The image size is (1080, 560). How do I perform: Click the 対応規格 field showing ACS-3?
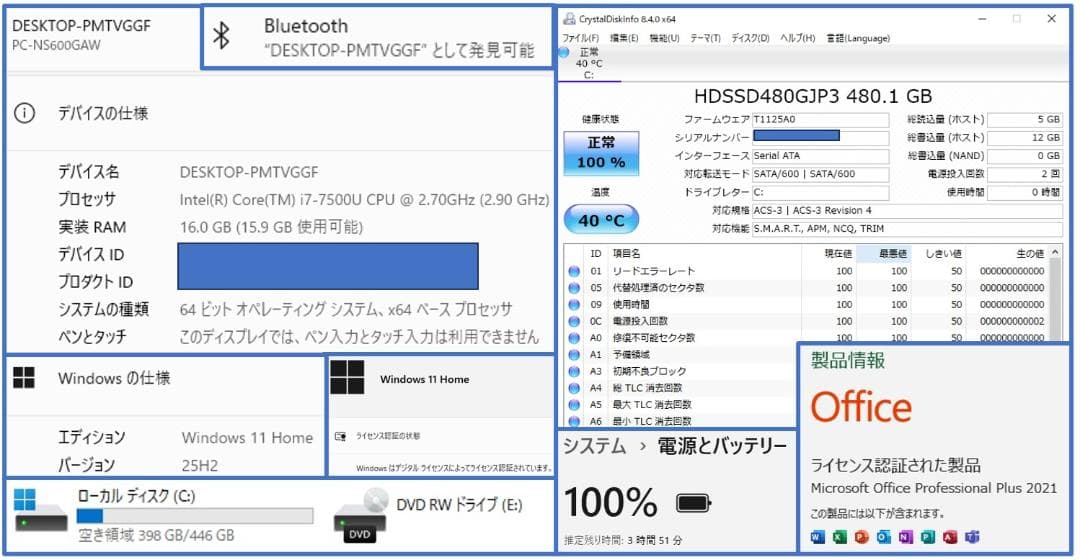pos(907,211)
